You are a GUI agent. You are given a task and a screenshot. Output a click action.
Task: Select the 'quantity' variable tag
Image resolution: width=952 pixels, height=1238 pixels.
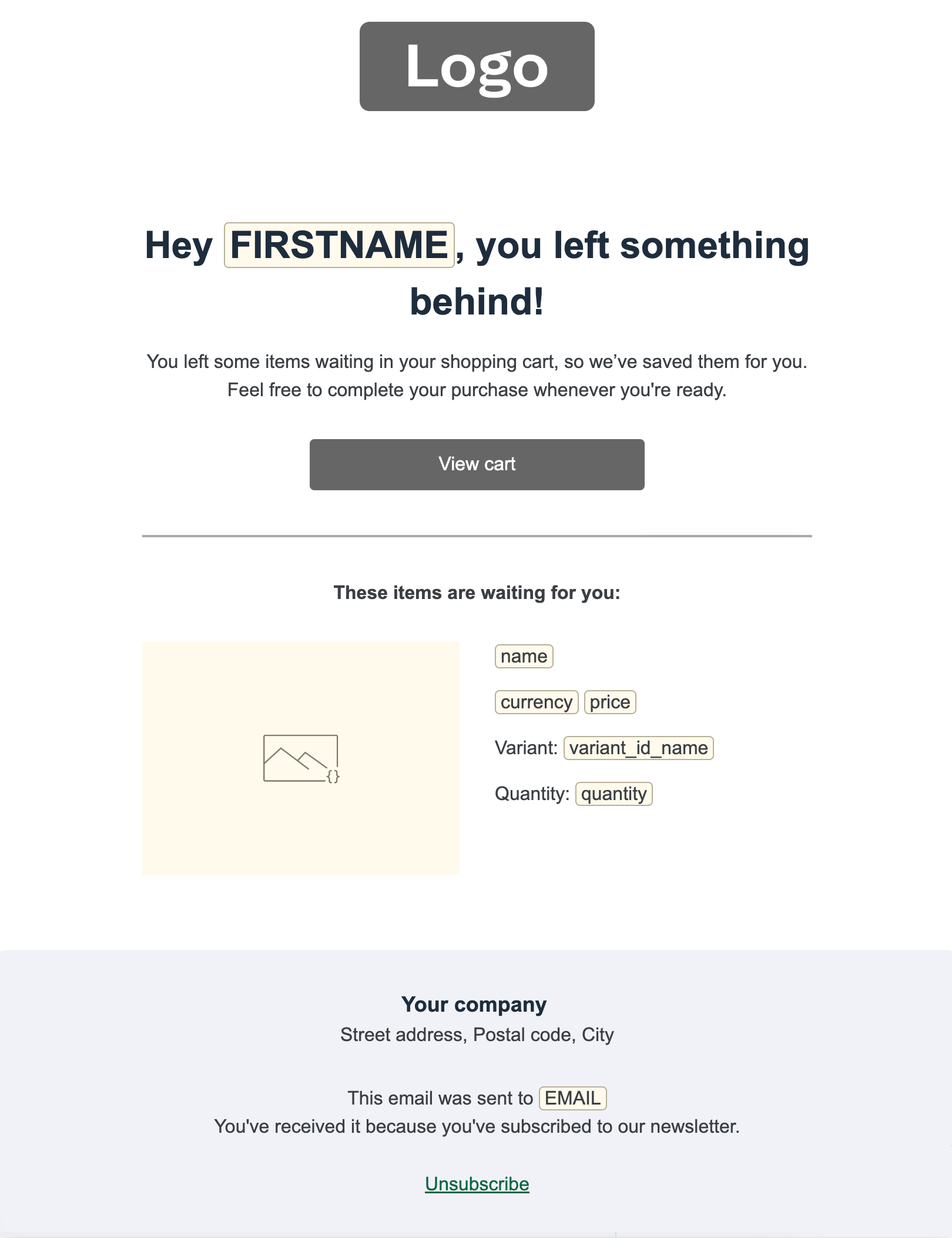pos(614,794)
